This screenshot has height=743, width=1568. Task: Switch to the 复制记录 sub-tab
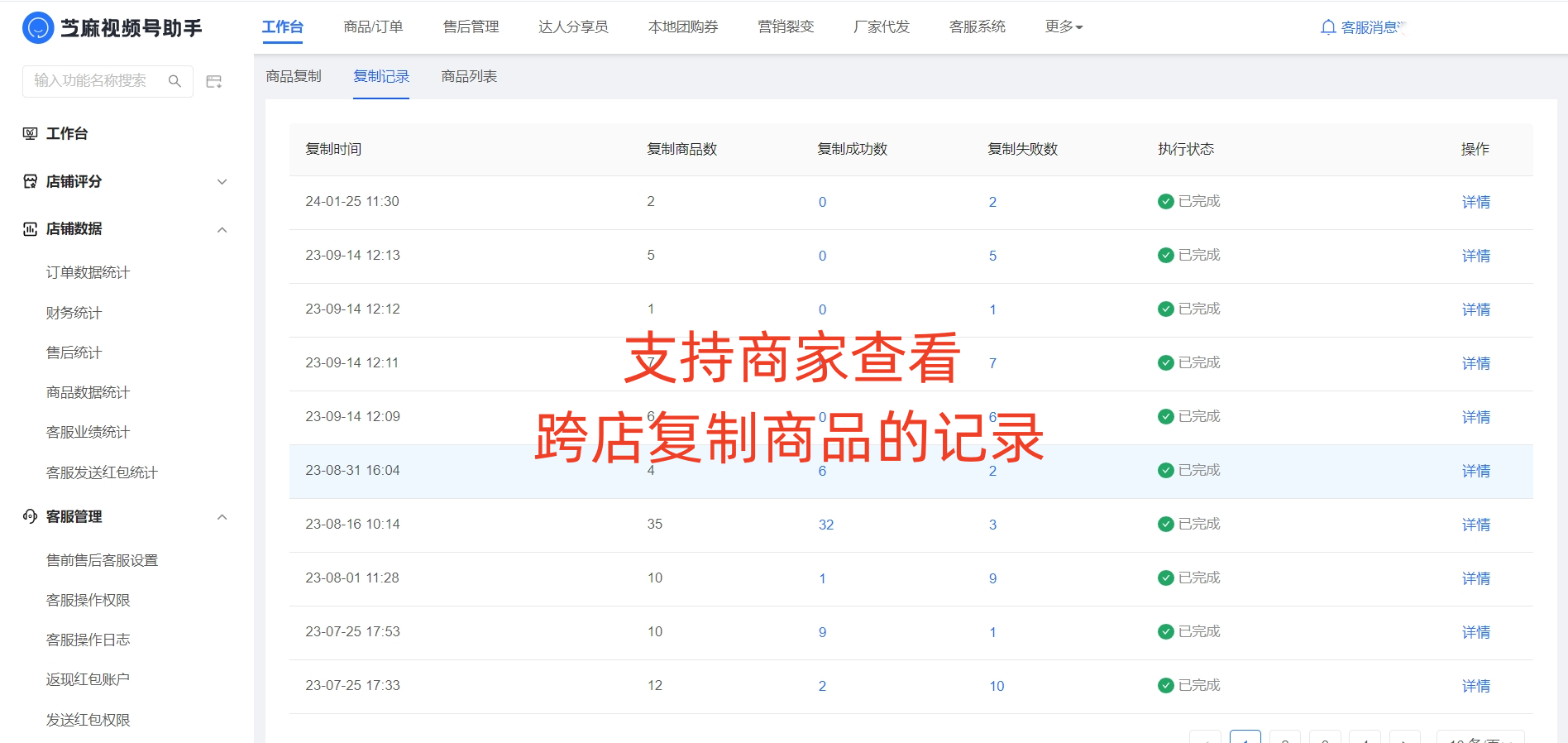point(381,77)
